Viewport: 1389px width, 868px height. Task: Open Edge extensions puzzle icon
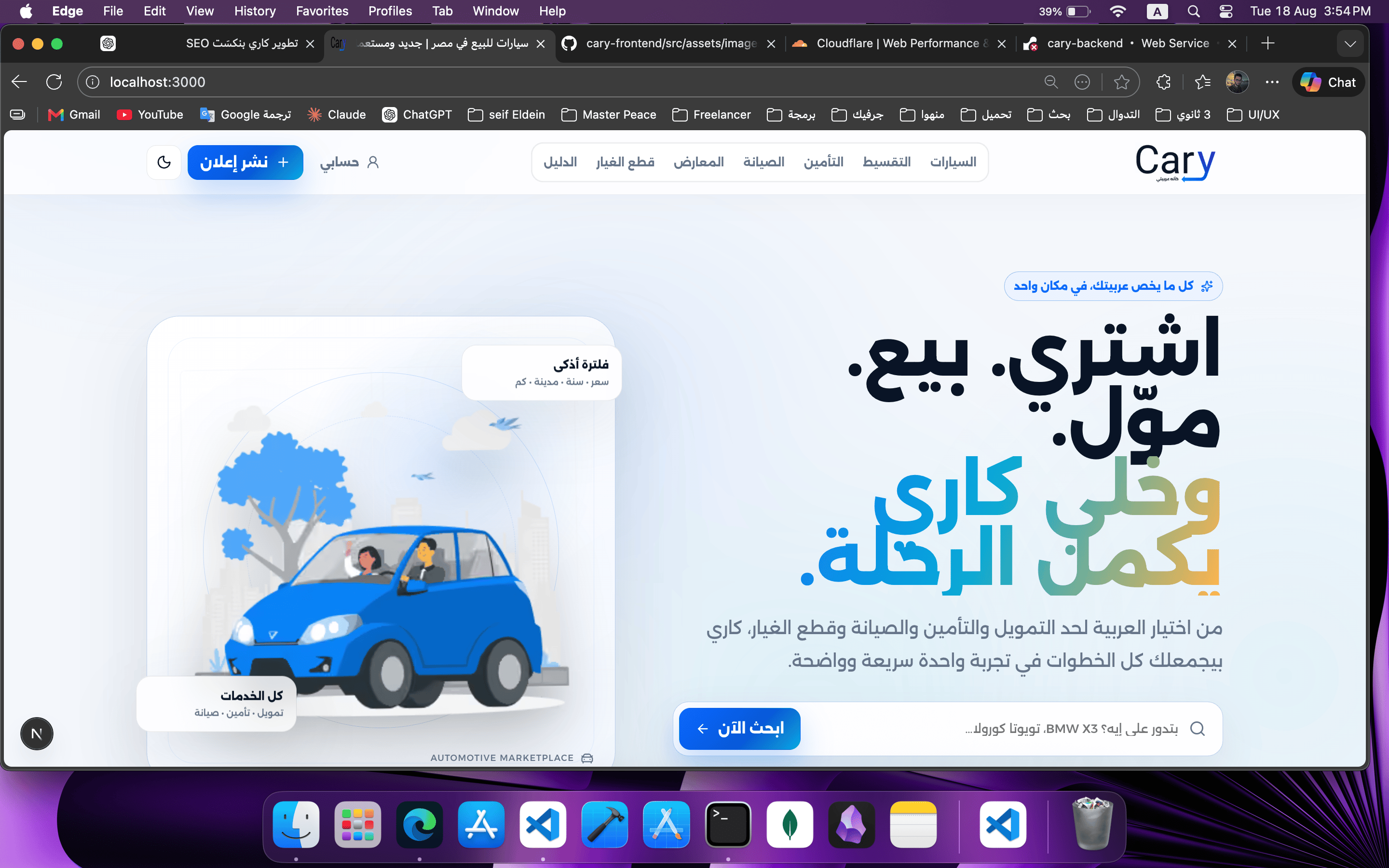click(1163, 82)
